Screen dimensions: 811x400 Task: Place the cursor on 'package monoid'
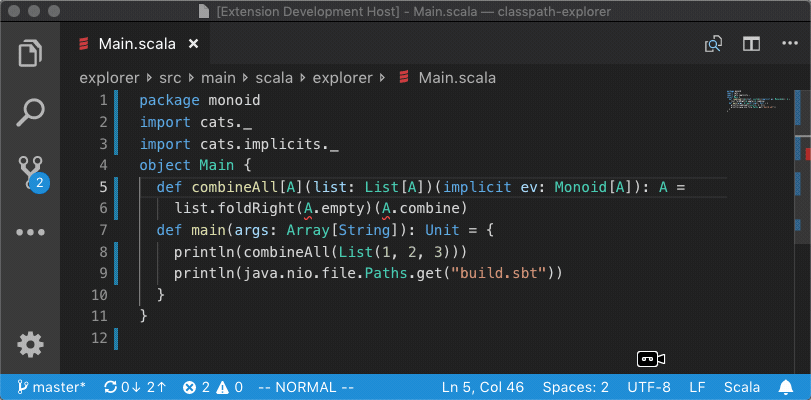coord(200,100)
